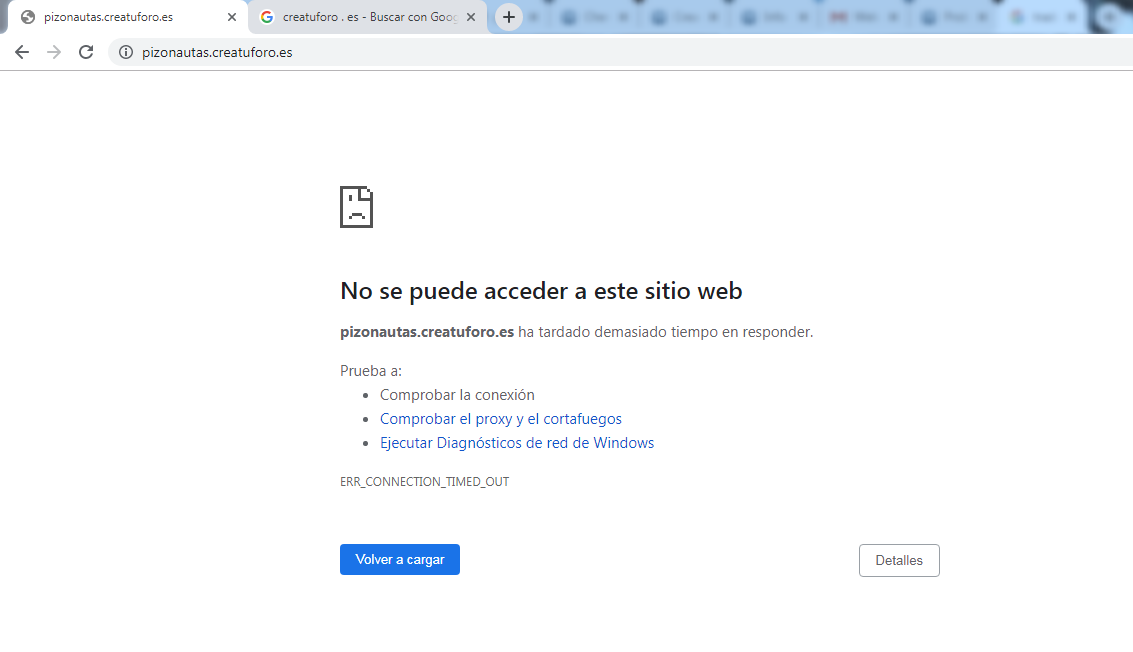Expand the error info with Detalles
This screenshot has width=1133, height=652.
click(x=898, y=560)
